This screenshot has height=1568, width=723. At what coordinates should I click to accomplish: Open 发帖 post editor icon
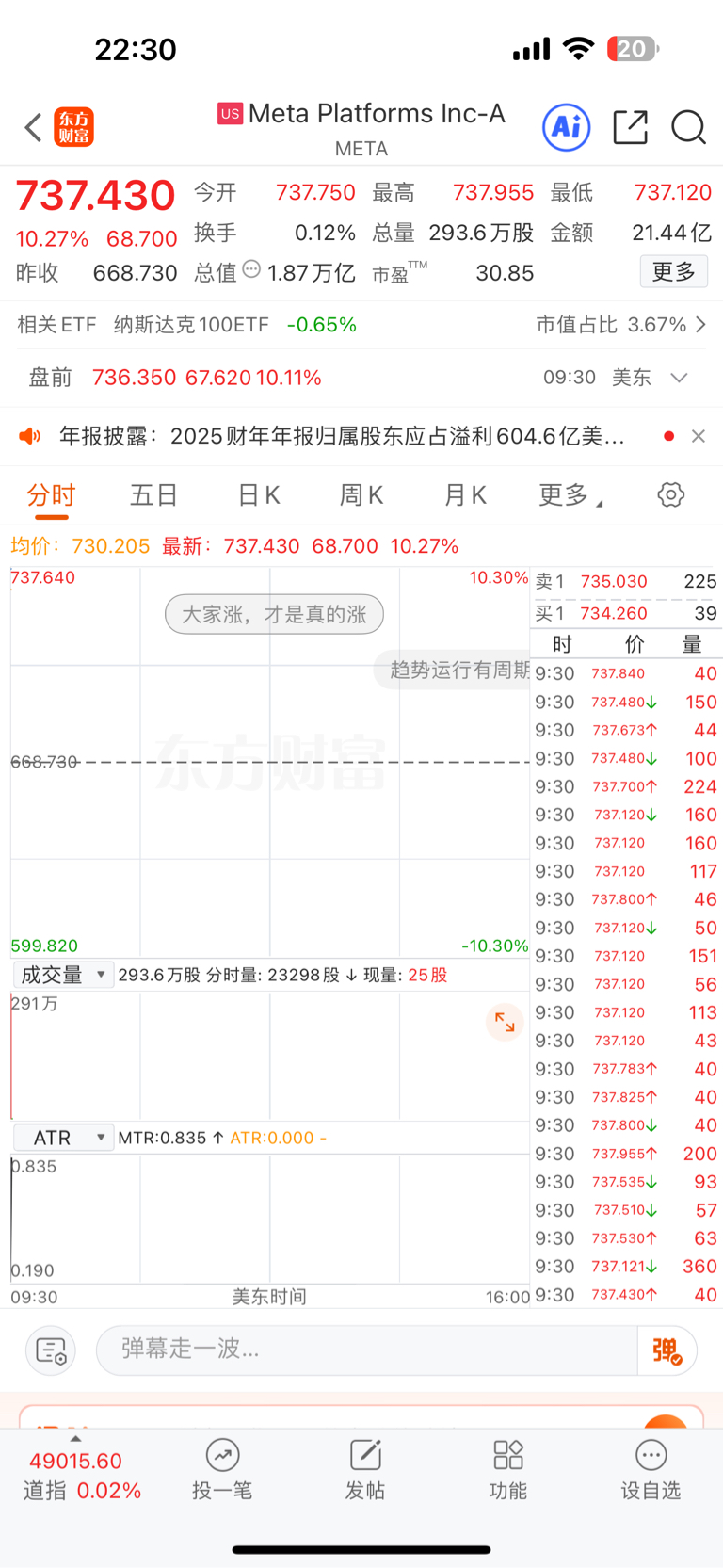pyautogui.click(x=365, y=1469)
